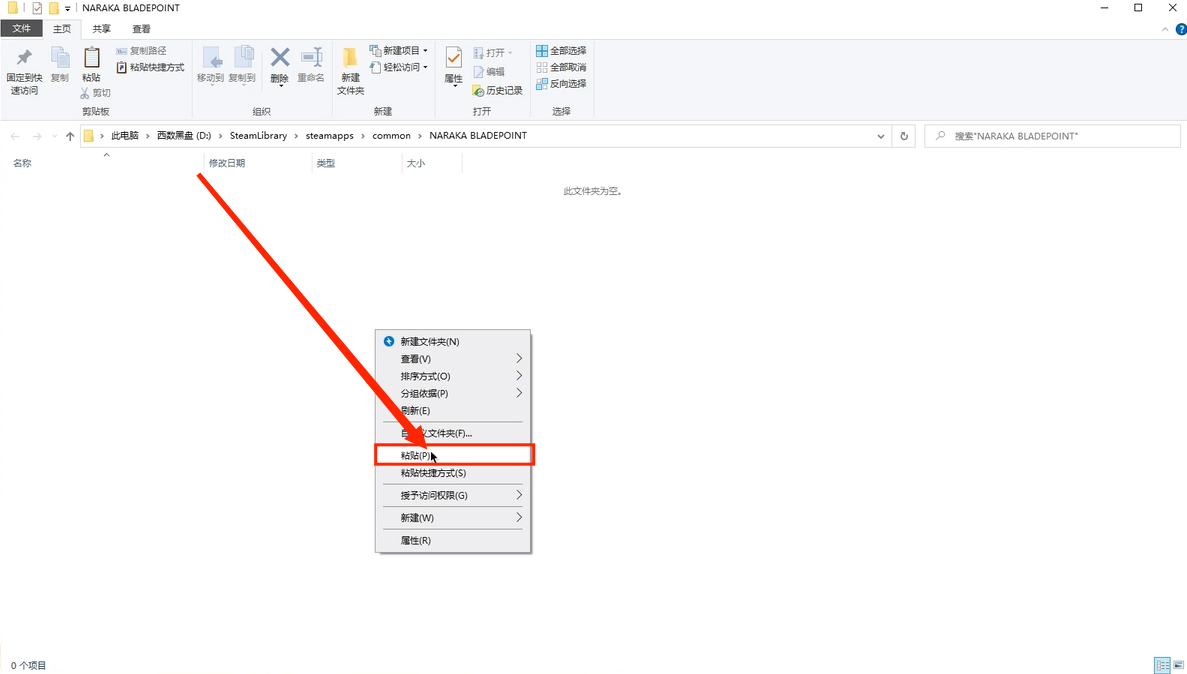Open the File tab
Viewport: 1187px width, 674px height.
coord(21,29)
